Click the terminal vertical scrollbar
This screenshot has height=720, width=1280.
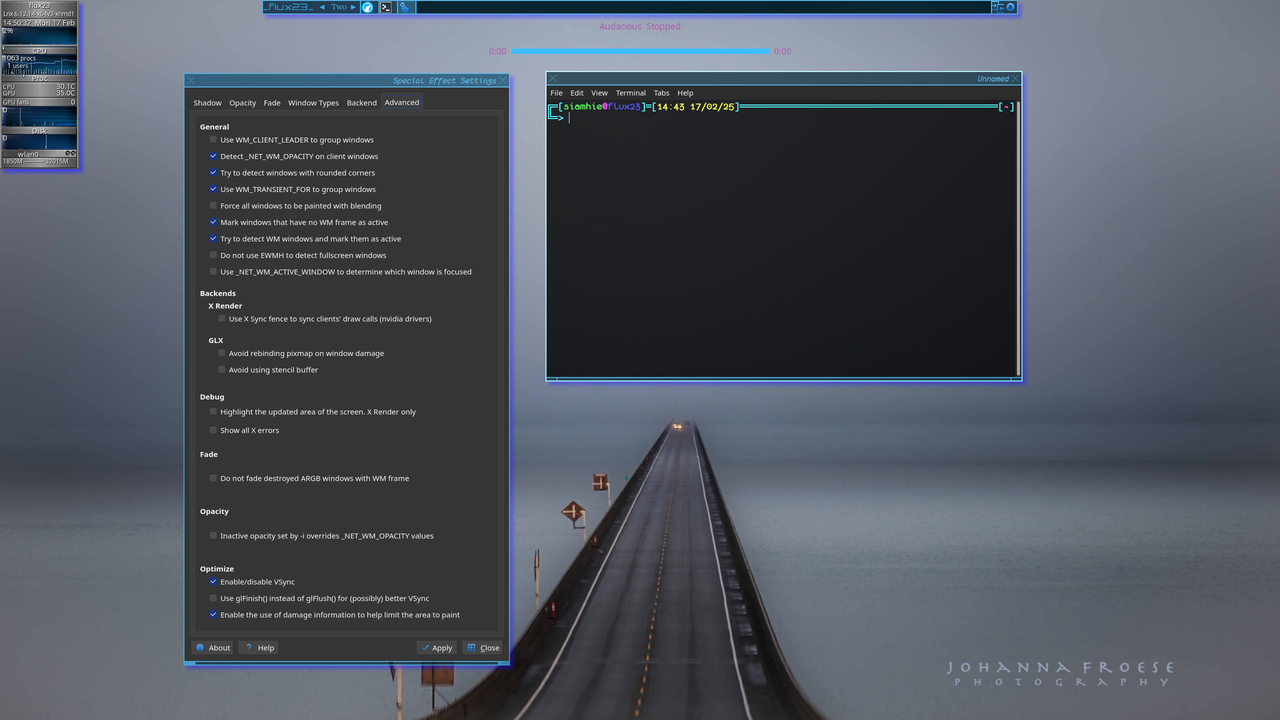pyautogui.click(x=1018, y=238)
